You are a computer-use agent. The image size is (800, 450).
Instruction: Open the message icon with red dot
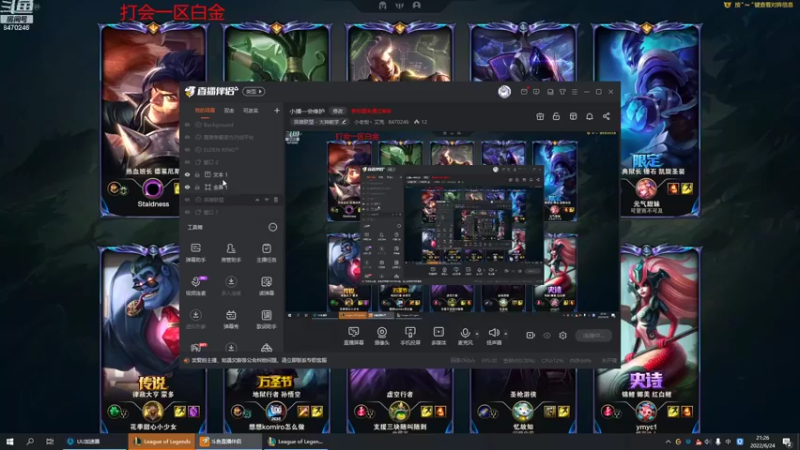click(x=524, y=91)
